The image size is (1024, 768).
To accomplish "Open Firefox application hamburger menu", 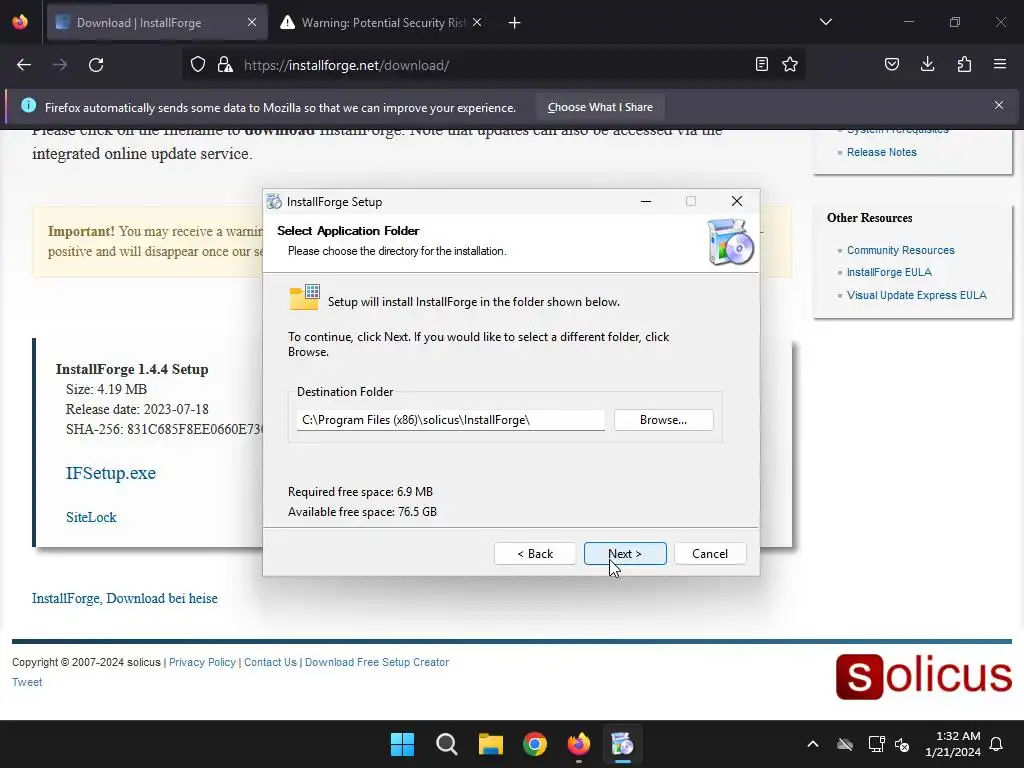I will pos(1000,64).
